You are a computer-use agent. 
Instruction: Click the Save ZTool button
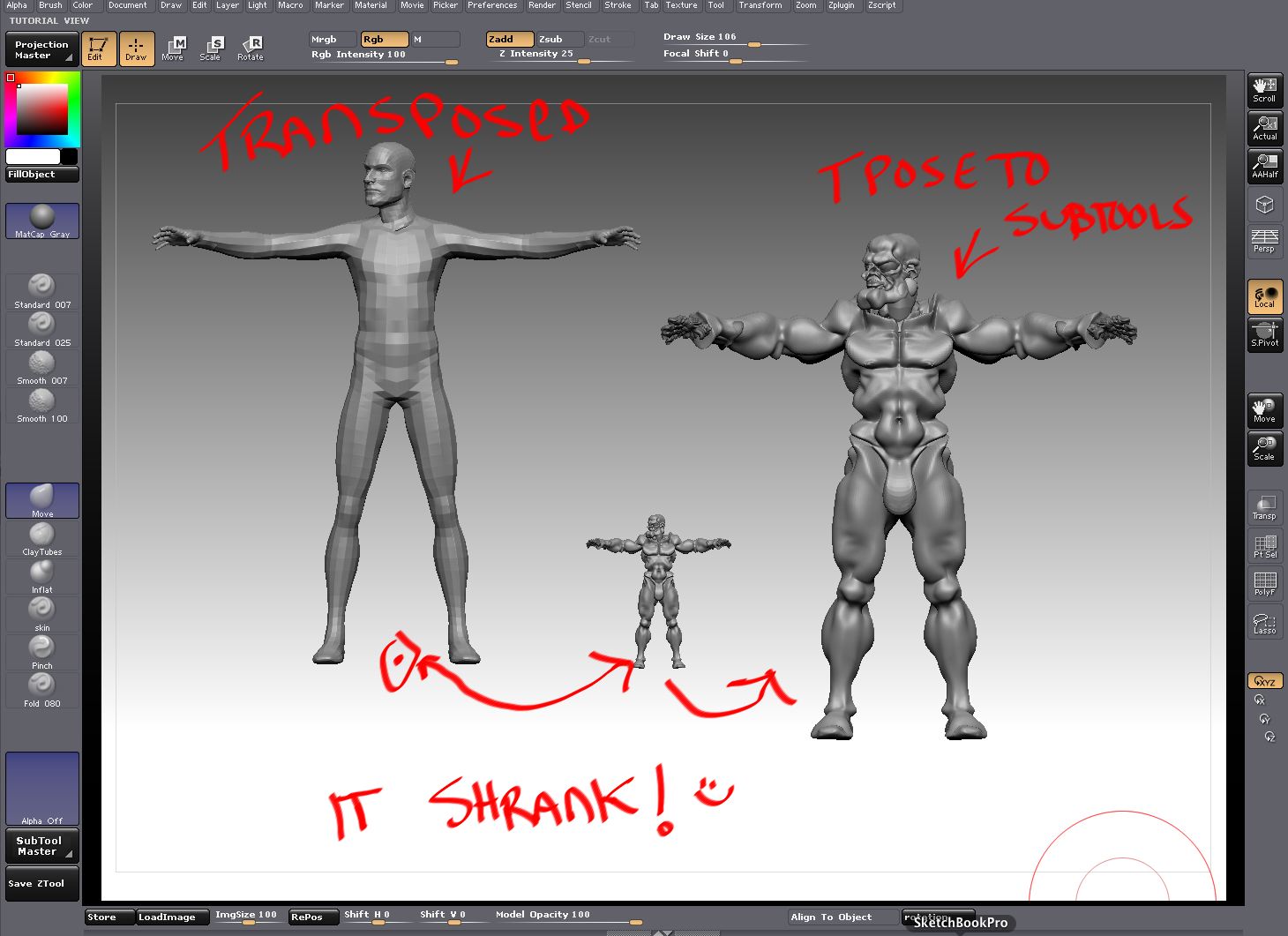[37, 883]
